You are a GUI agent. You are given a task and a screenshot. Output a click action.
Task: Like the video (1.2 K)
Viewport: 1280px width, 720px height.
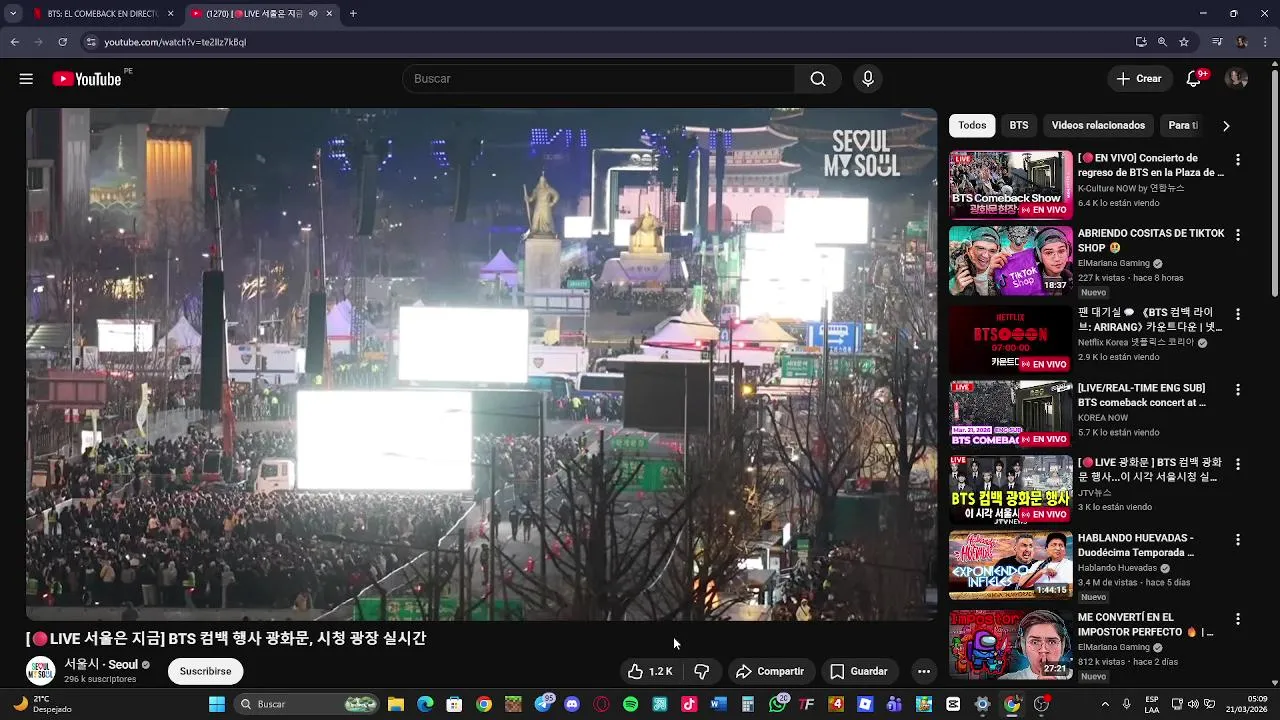point(650,672)
